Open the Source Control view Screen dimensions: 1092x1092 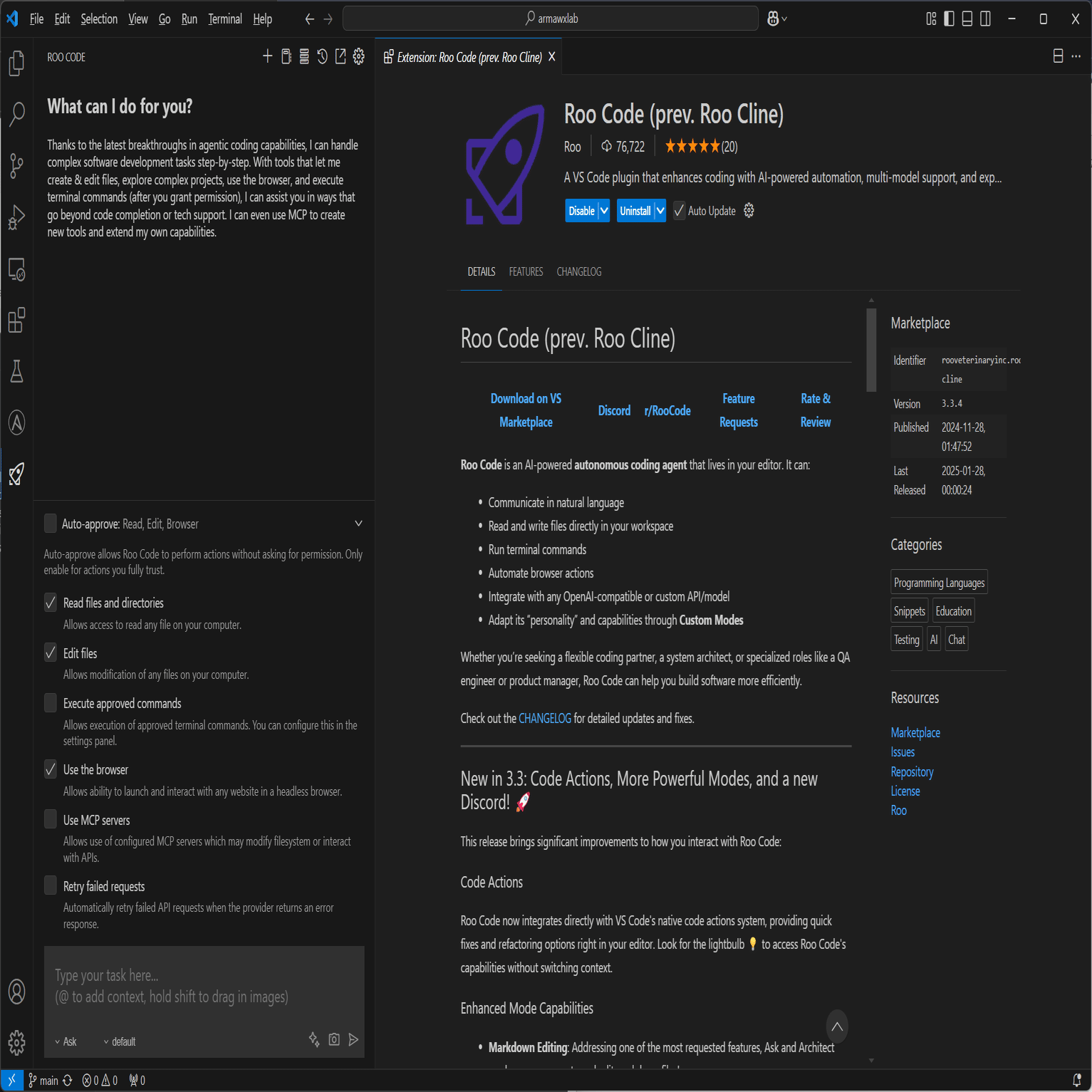pyautogui.click(x=16, y=166)
